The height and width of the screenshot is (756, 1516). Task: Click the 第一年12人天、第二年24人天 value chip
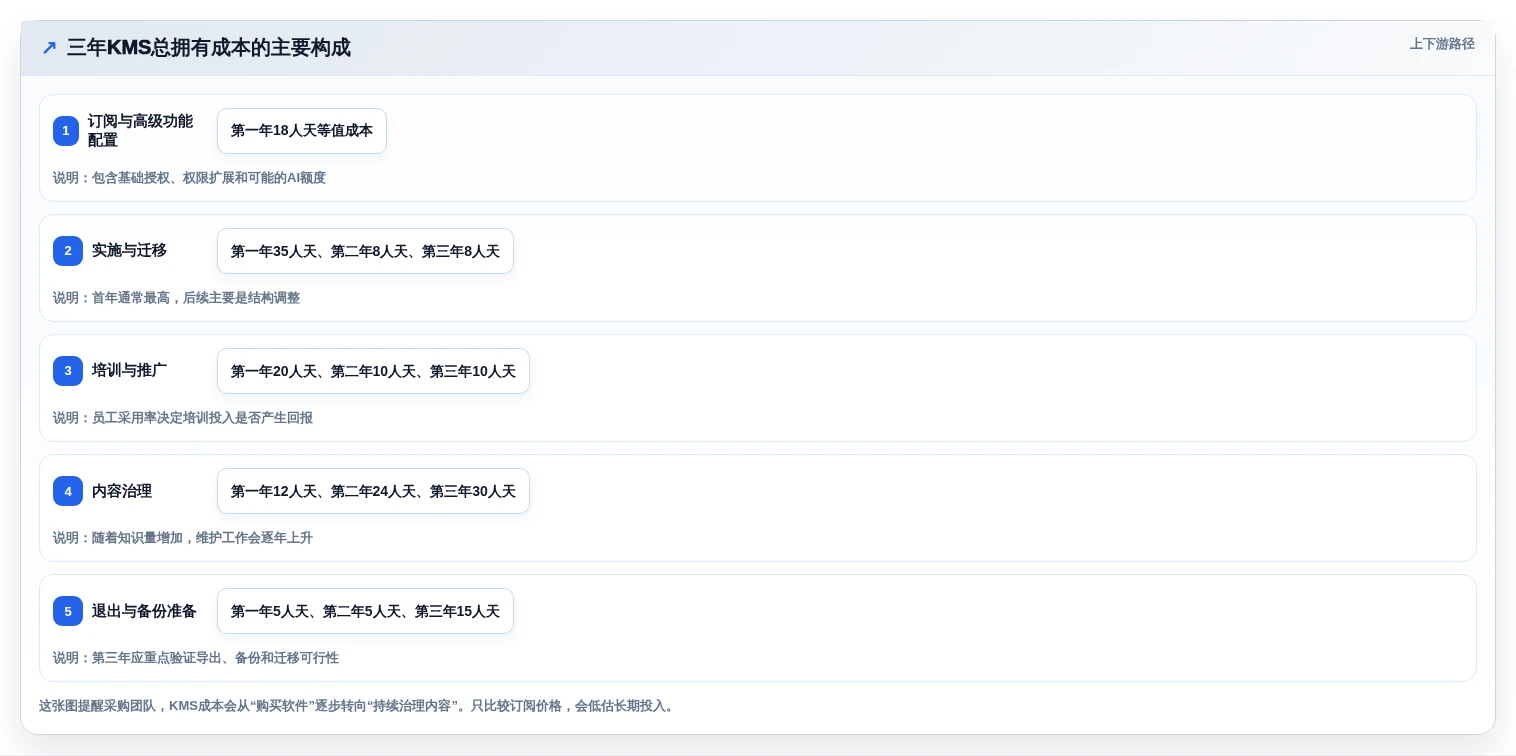(373, 491)
